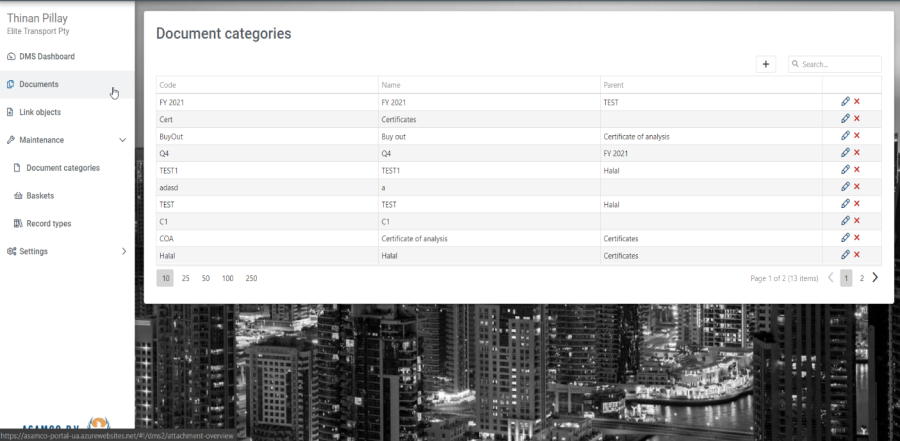Open Documents in the sidebar
The width and height of the screenshot is (900, 441).
[x=39, y=84]
